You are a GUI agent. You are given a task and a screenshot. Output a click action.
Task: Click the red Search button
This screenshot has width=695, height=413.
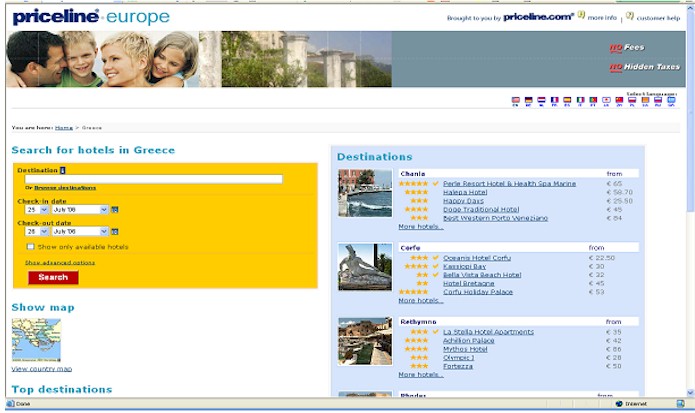pos(53,277)
